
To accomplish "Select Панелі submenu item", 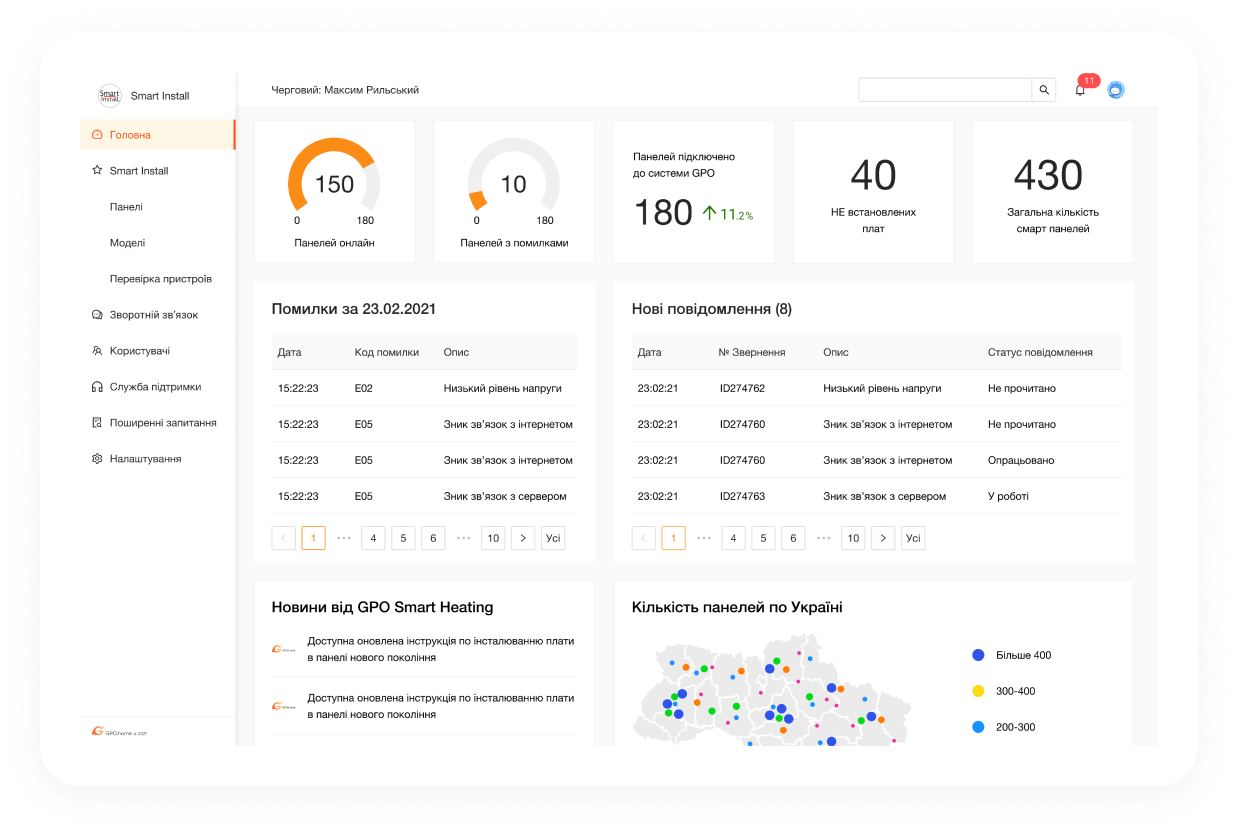I will (126, 207).
